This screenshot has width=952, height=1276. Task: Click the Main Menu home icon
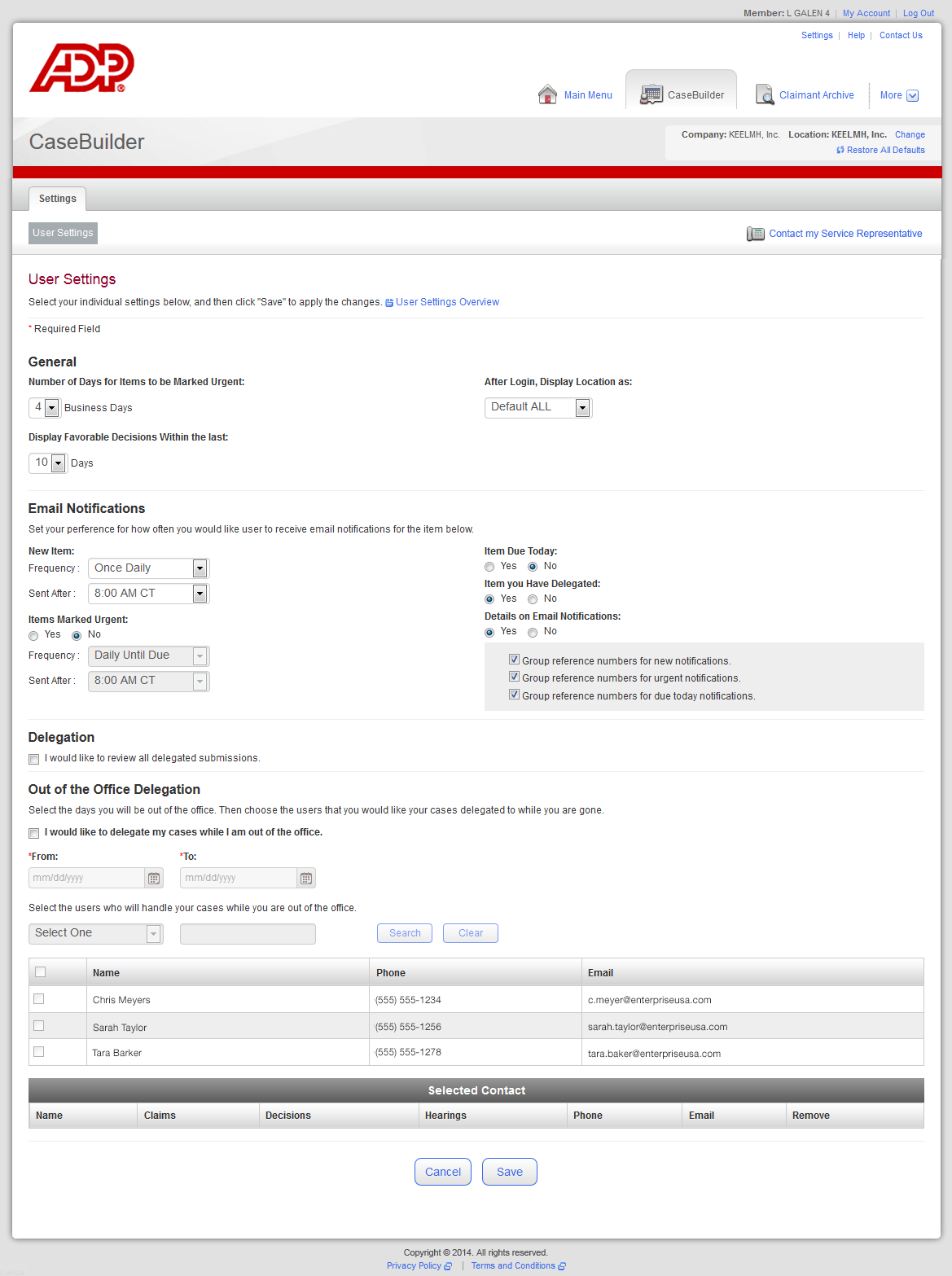click(x=547, y=94)
